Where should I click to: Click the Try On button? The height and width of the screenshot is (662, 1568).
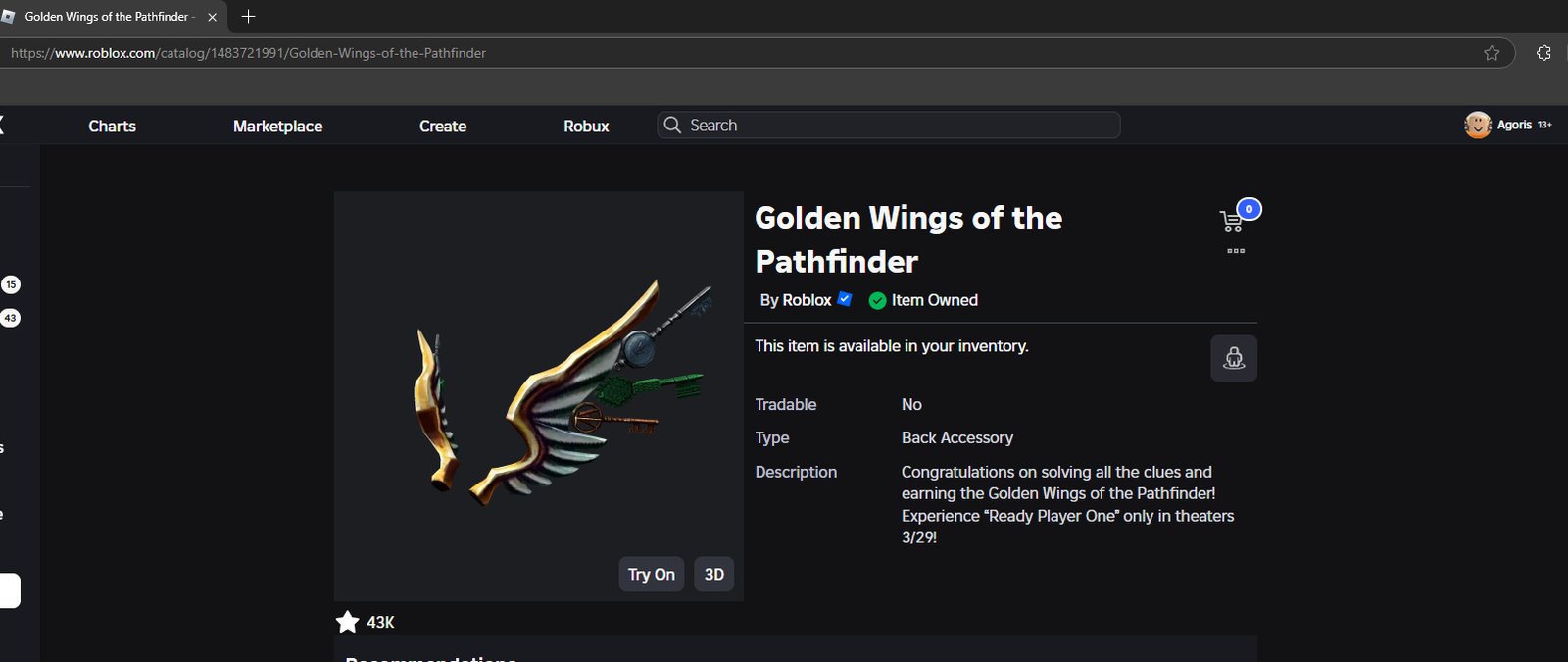tap(652, 575)
